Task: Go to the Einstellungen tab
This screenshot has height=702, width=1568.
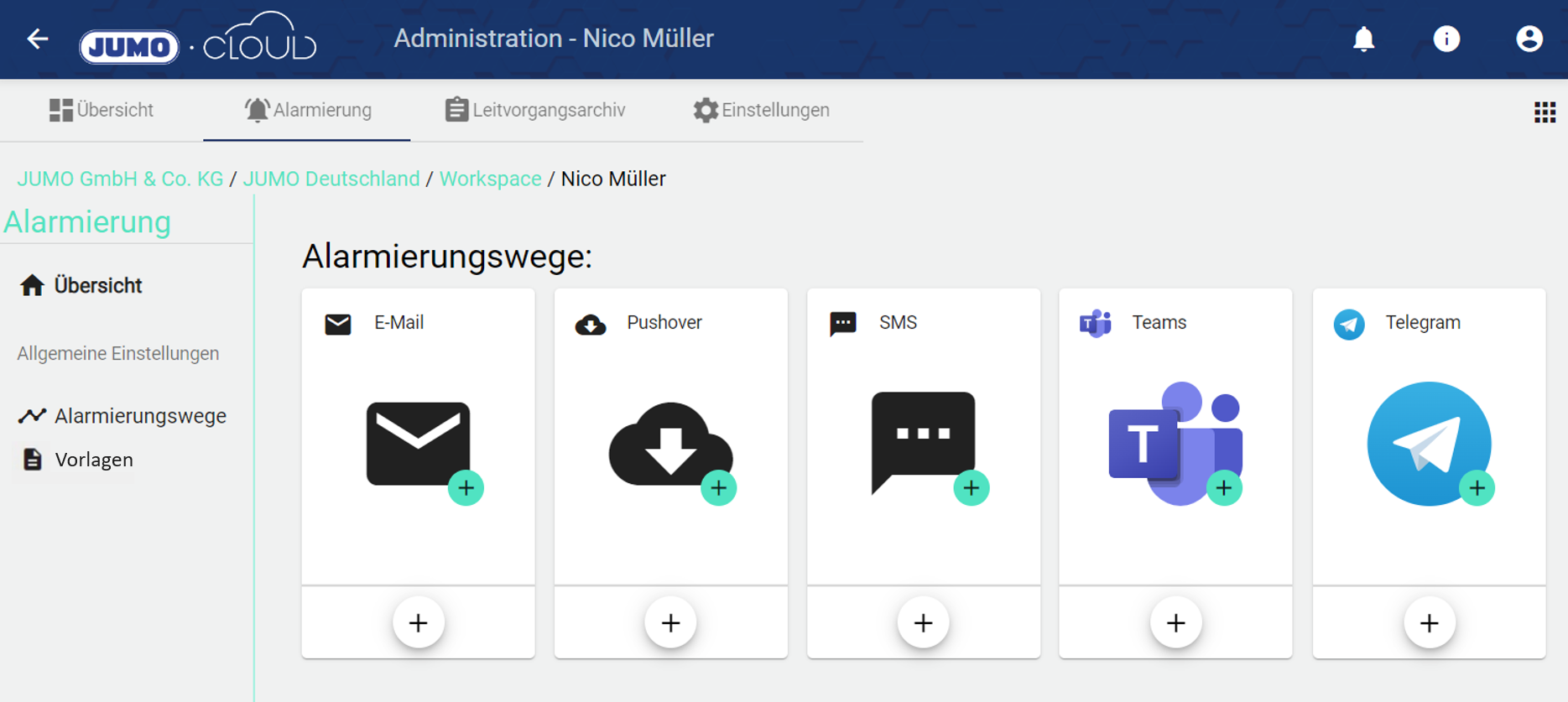Action: [761, 111]
